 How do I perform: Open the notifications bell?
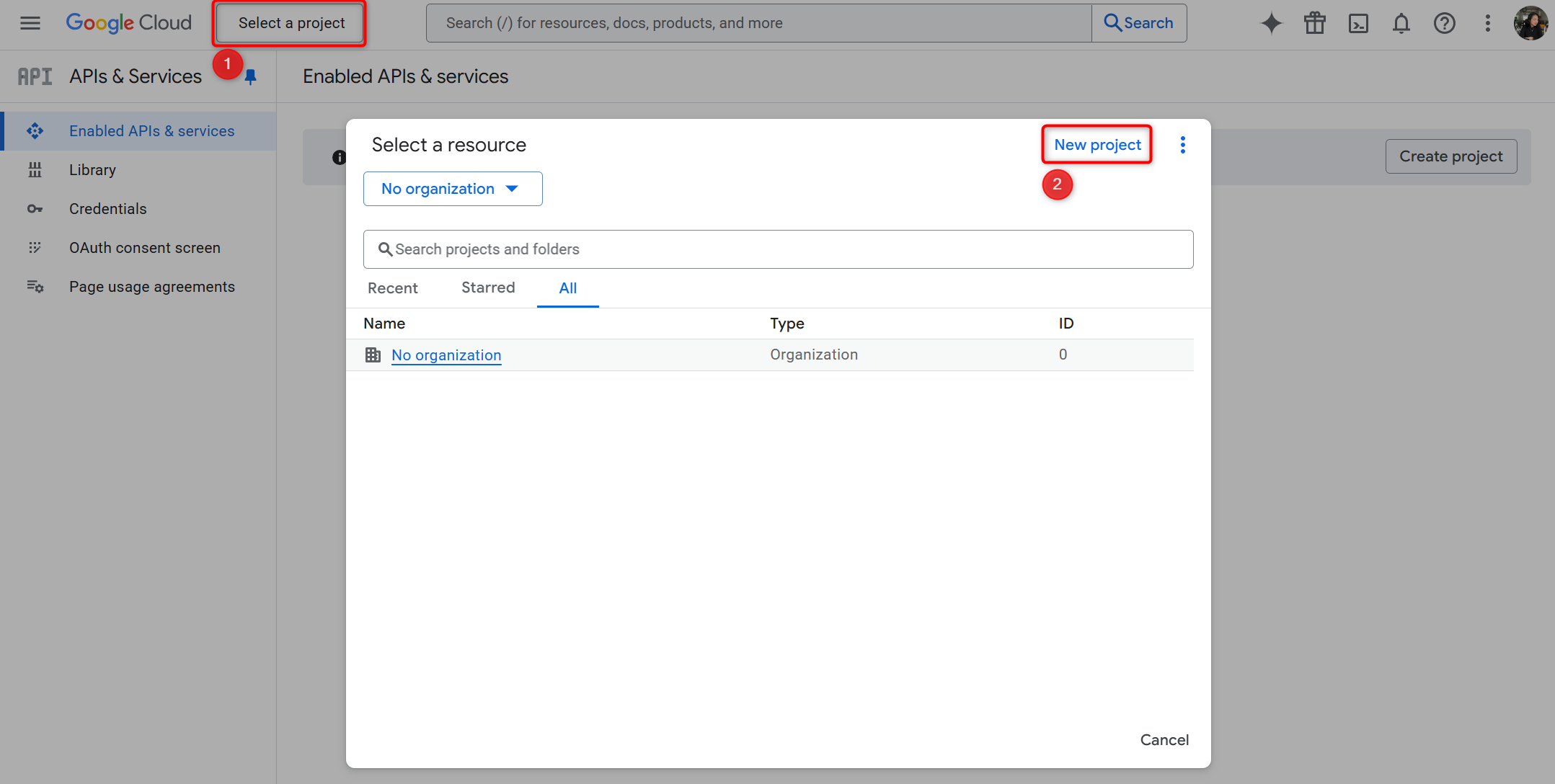[1401, 22]
